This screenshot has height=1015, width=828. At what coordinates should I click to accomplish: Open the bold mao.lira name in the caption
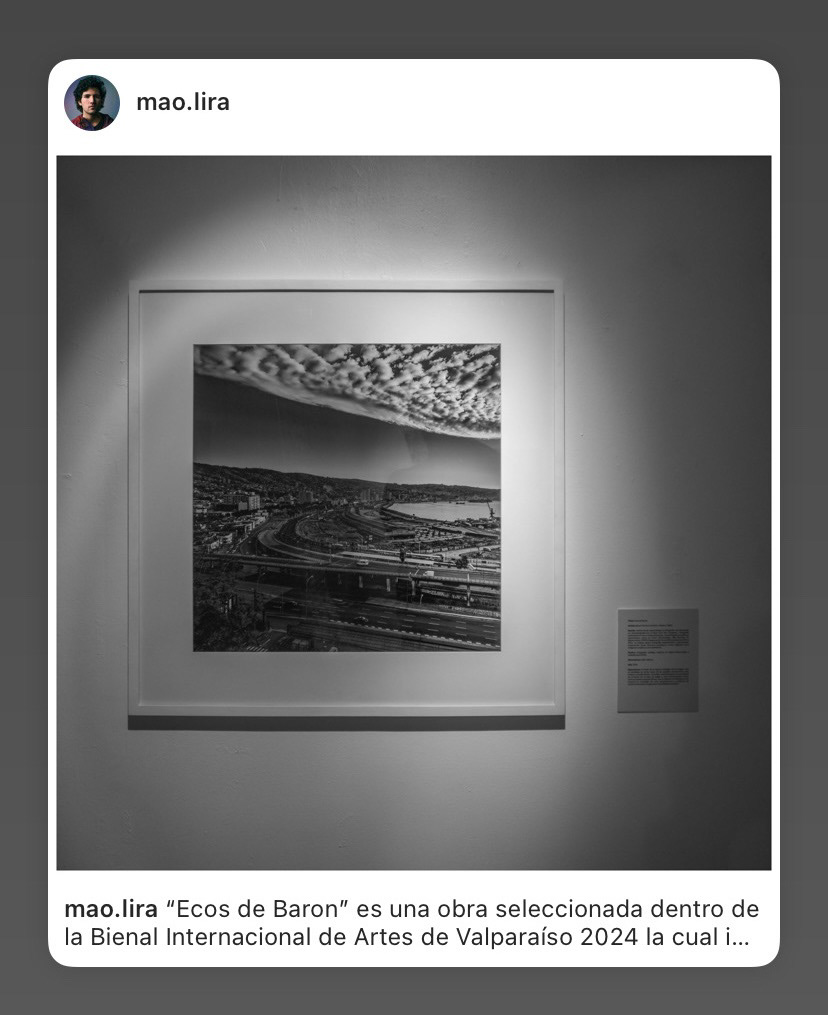click(111, 909)
